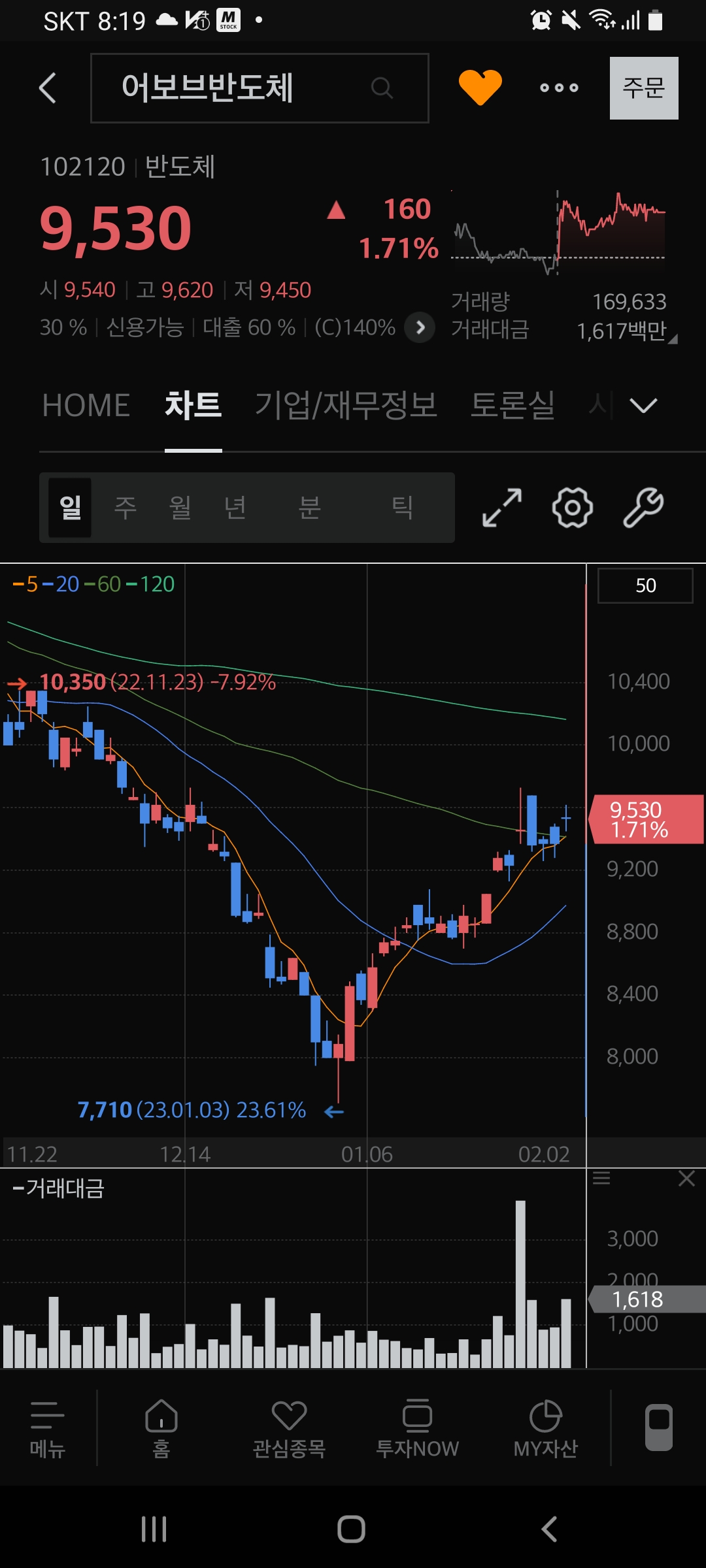706x1568 pixels.
Task: Tap the 120-day moving average legend
Action: (150, 584)
